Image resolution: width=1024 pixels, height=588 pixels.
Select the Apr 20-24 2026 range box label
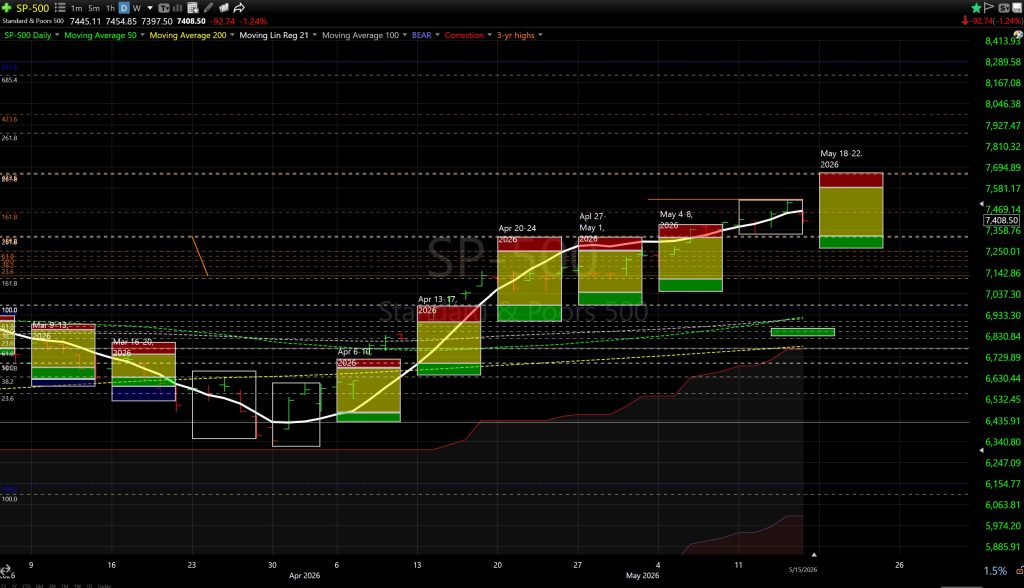517,234
